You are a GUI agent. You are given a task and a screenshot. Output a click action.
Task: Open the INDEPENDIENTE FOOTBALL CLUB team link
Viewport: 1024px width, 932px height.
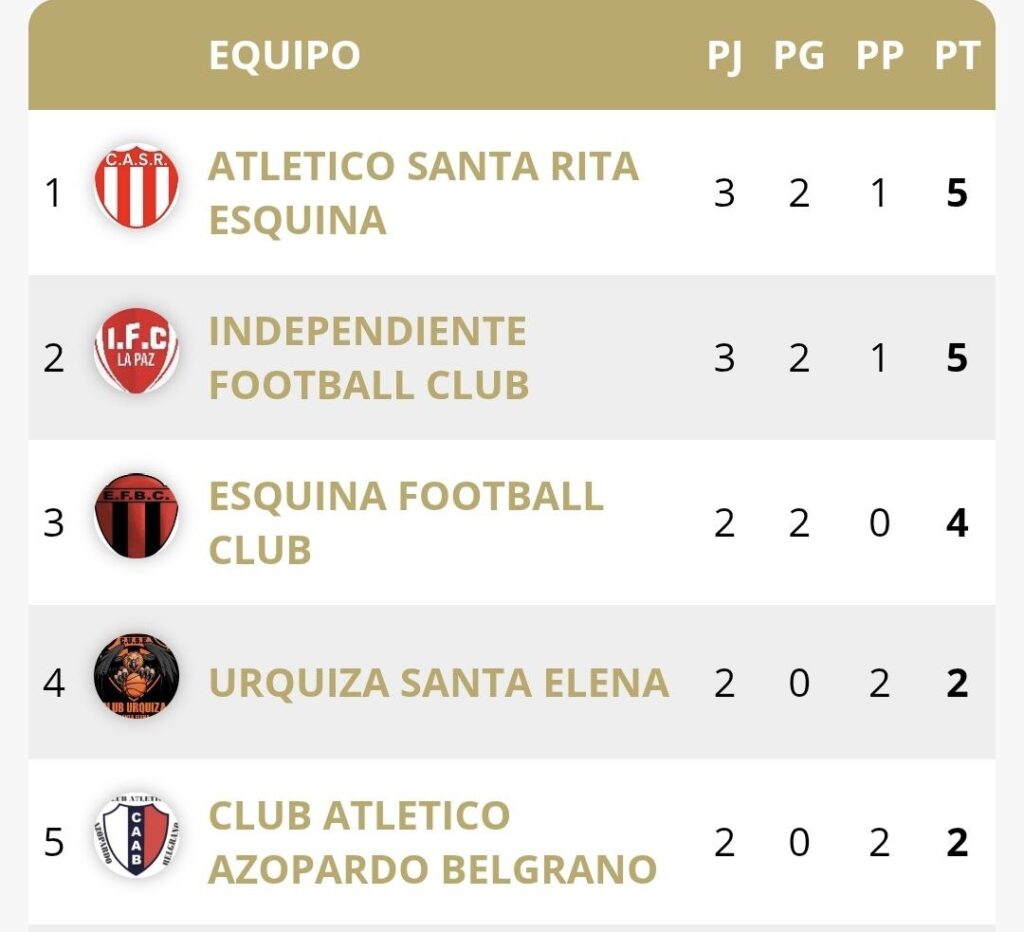click(x=368, y=358)
